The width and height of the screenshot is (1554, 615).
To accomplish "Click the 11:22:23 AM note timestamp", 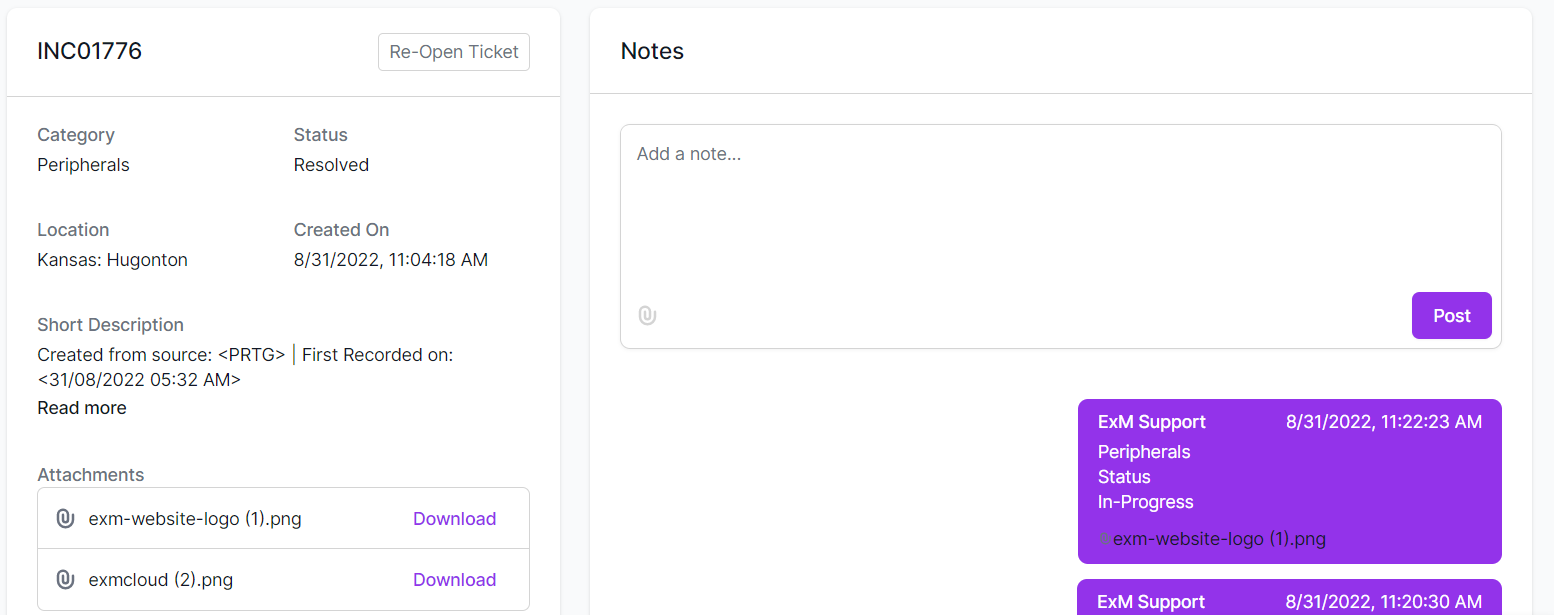I will (1384, 422).
